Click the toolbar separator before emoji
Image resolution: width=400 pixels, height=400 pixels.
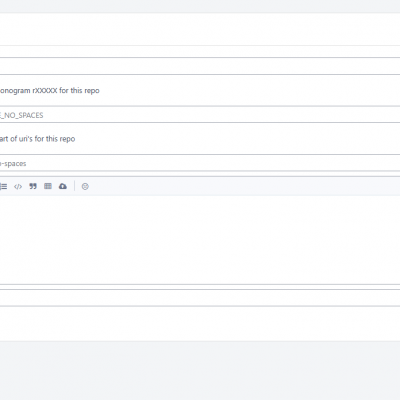point(74,186)
